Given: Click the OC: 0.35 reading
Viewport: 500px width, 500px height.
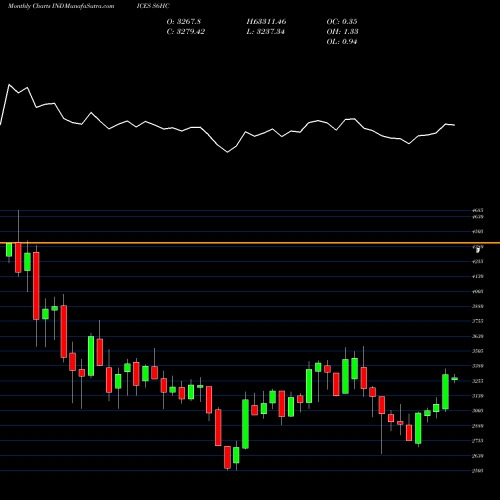Looking at the screenshot, I should (x=342, y=22).
